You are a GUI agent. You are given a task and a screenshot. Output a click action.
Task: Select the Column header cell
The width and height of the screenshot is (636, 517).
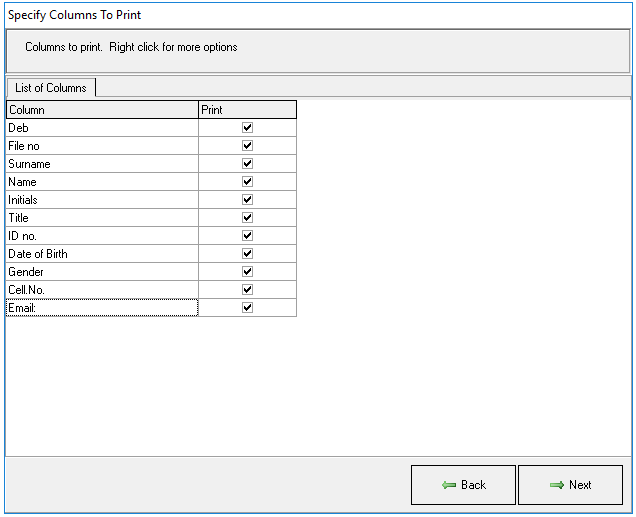[x=102, y=110]
